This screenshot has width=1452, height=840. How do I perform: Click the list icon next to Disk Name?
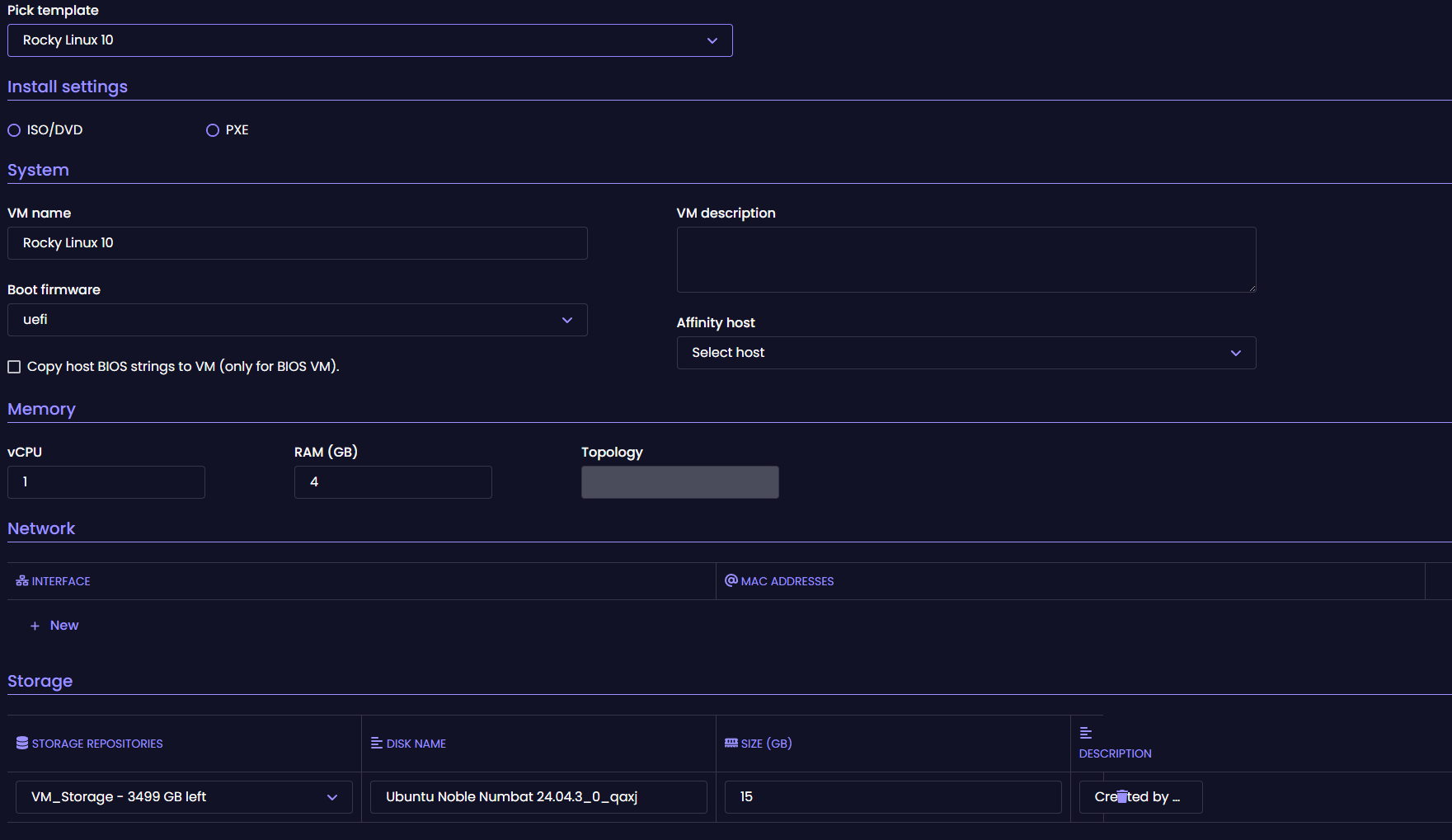pos(376,743)
